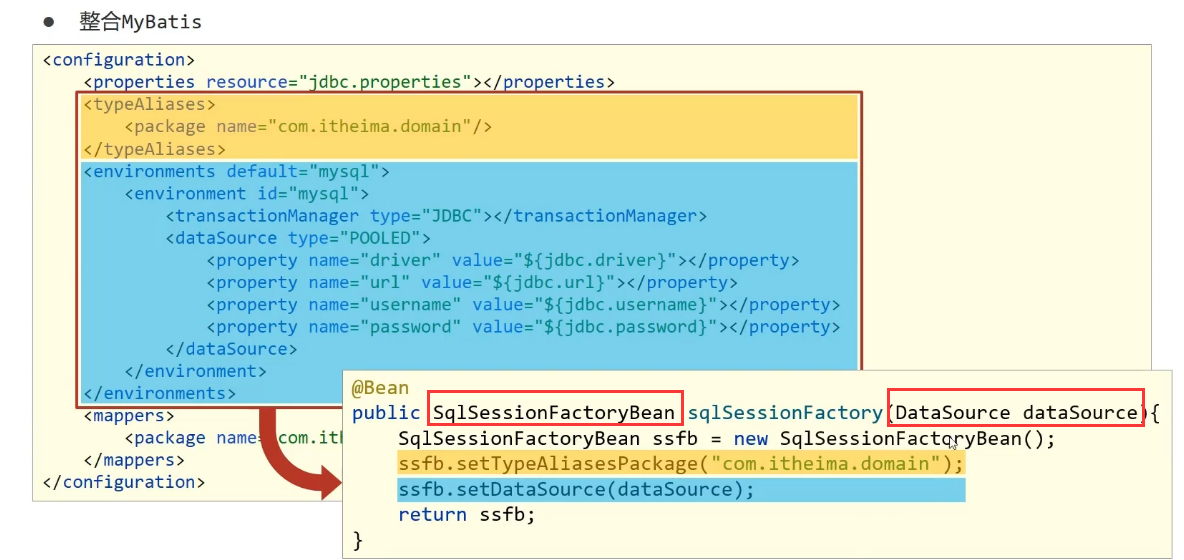Screen dimensions: 1184x560
Task: Click the "return ssfb;" line
Action: [x=467, y=515]
